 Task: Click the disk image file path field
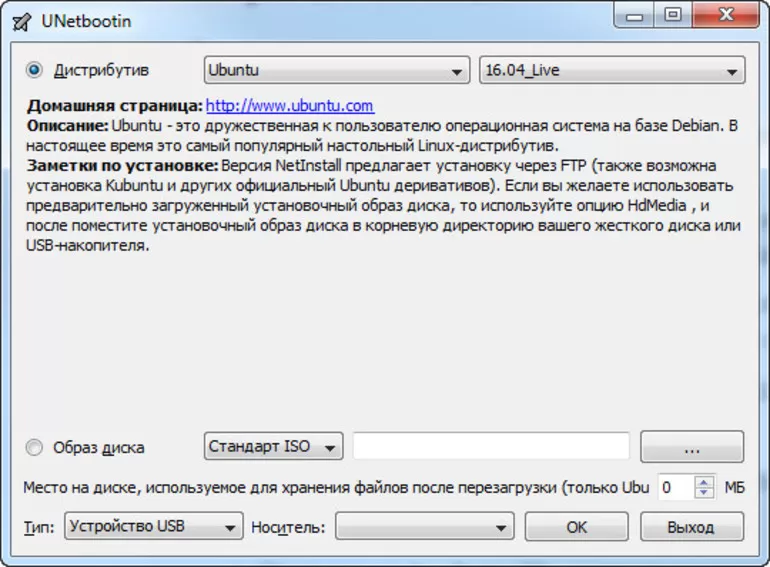491,446
